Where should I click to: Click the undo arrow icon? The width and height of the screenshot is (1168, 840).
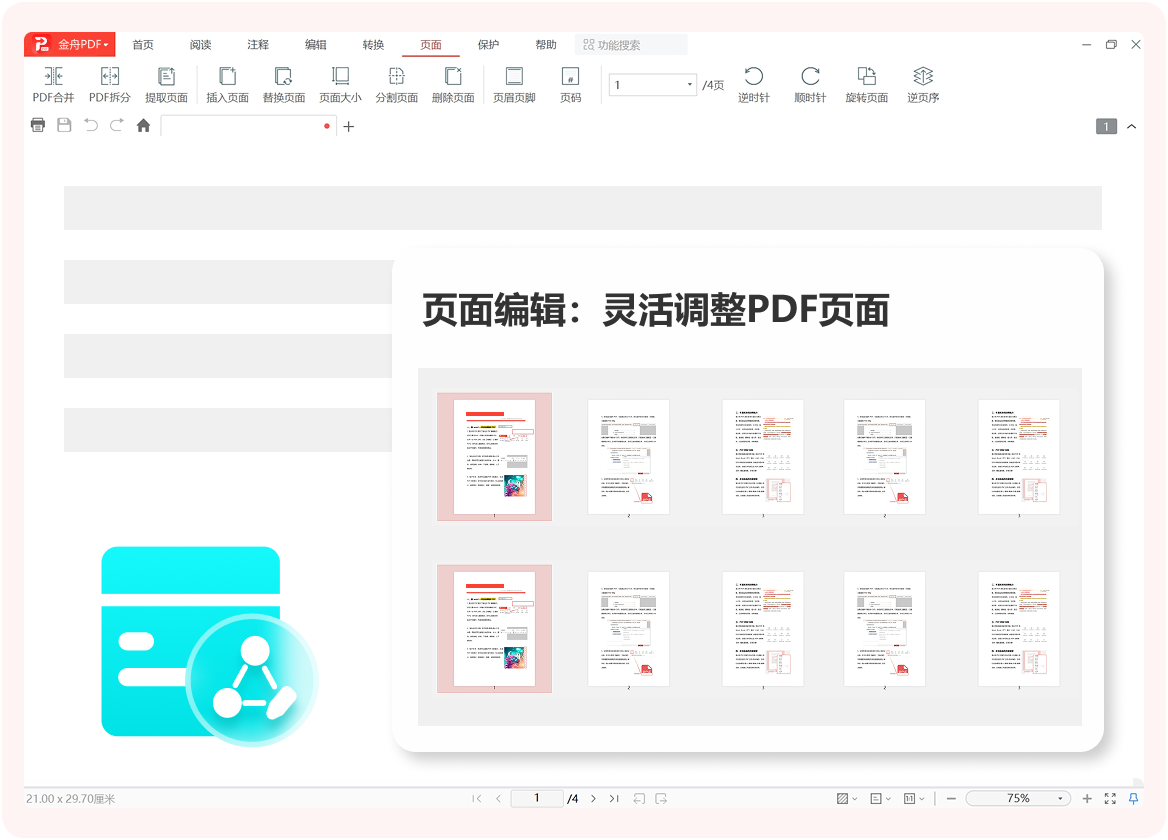tap(91, 125)
